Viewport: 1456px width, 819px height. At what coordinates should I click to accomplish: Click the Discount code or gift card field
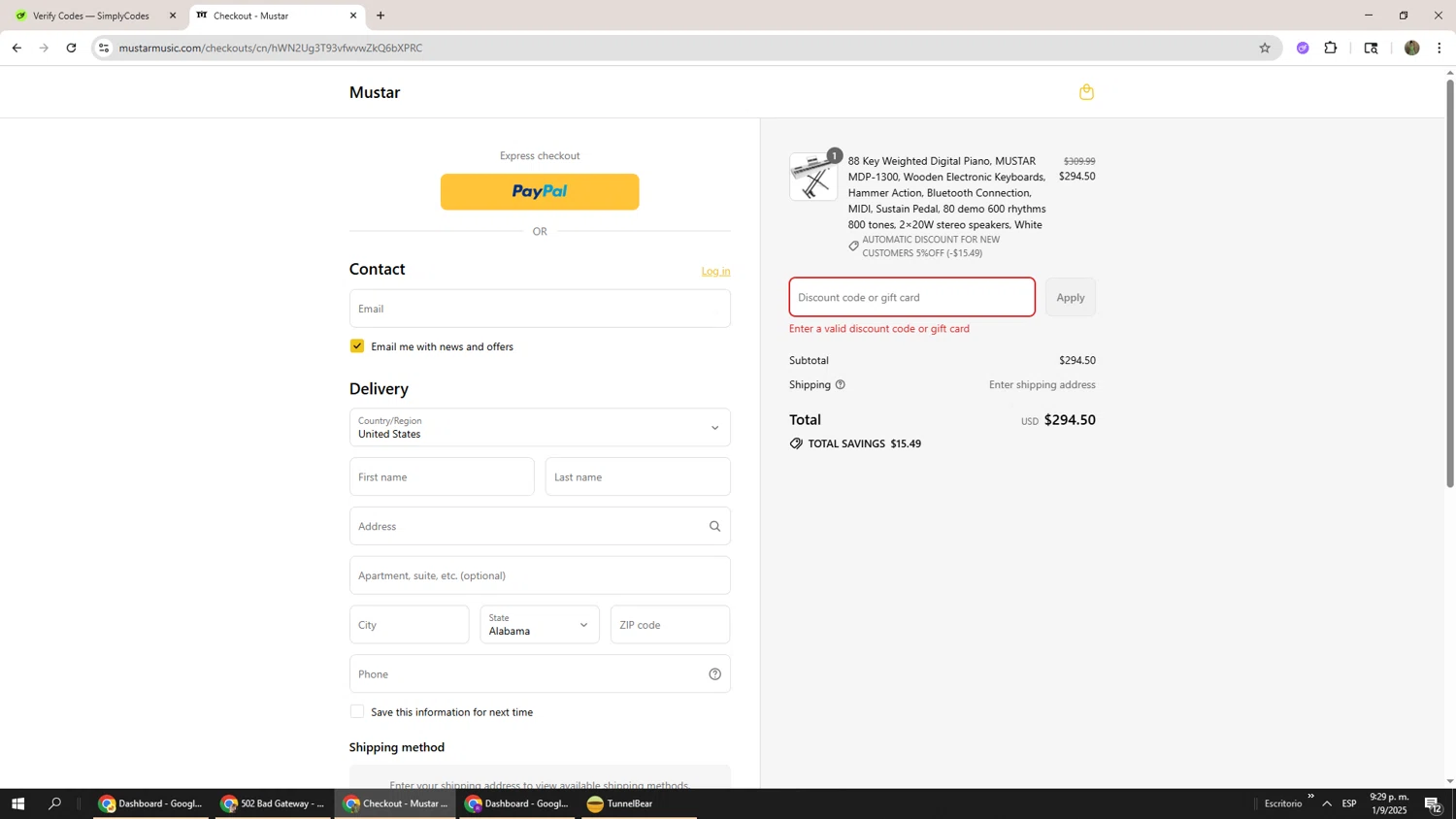pyautogui.click(x=912, y=298)
